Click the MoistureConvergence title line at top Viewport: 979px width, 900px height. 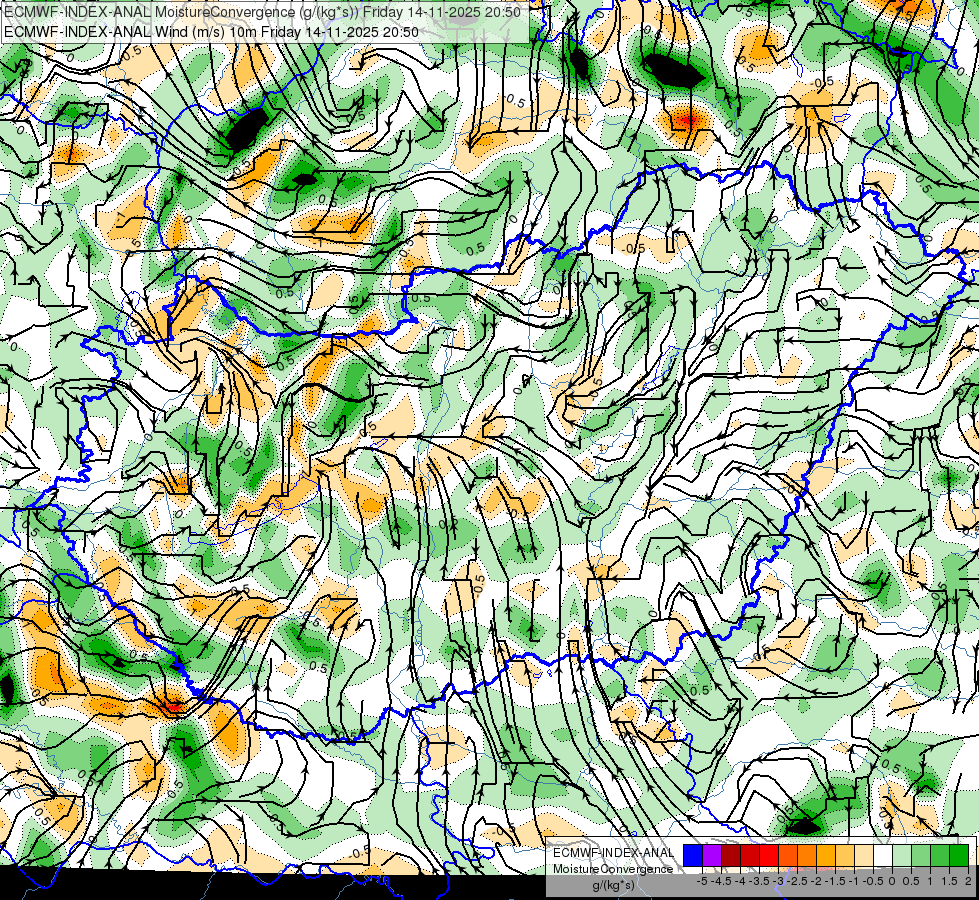pyautogui.click(x=262, y=12)
